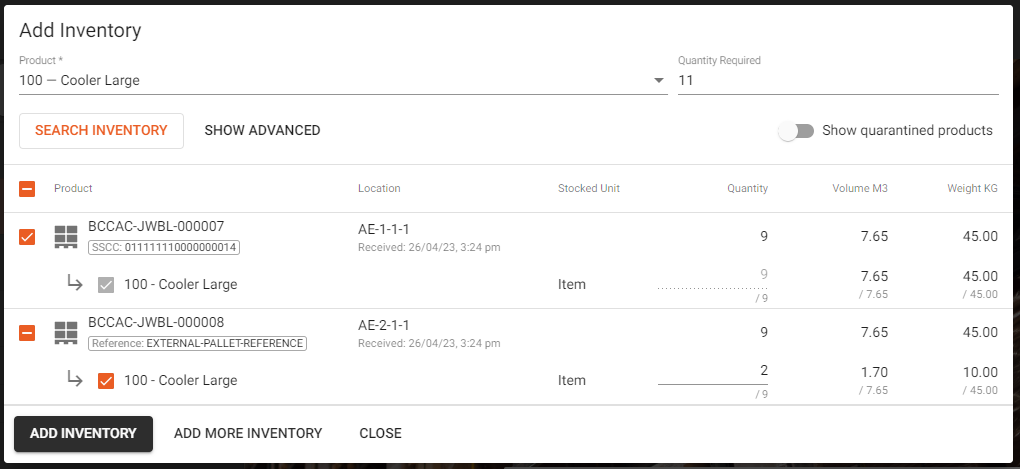
Task: Click the child arrow icon under pallet 000008
Action: tap(75, 380)
